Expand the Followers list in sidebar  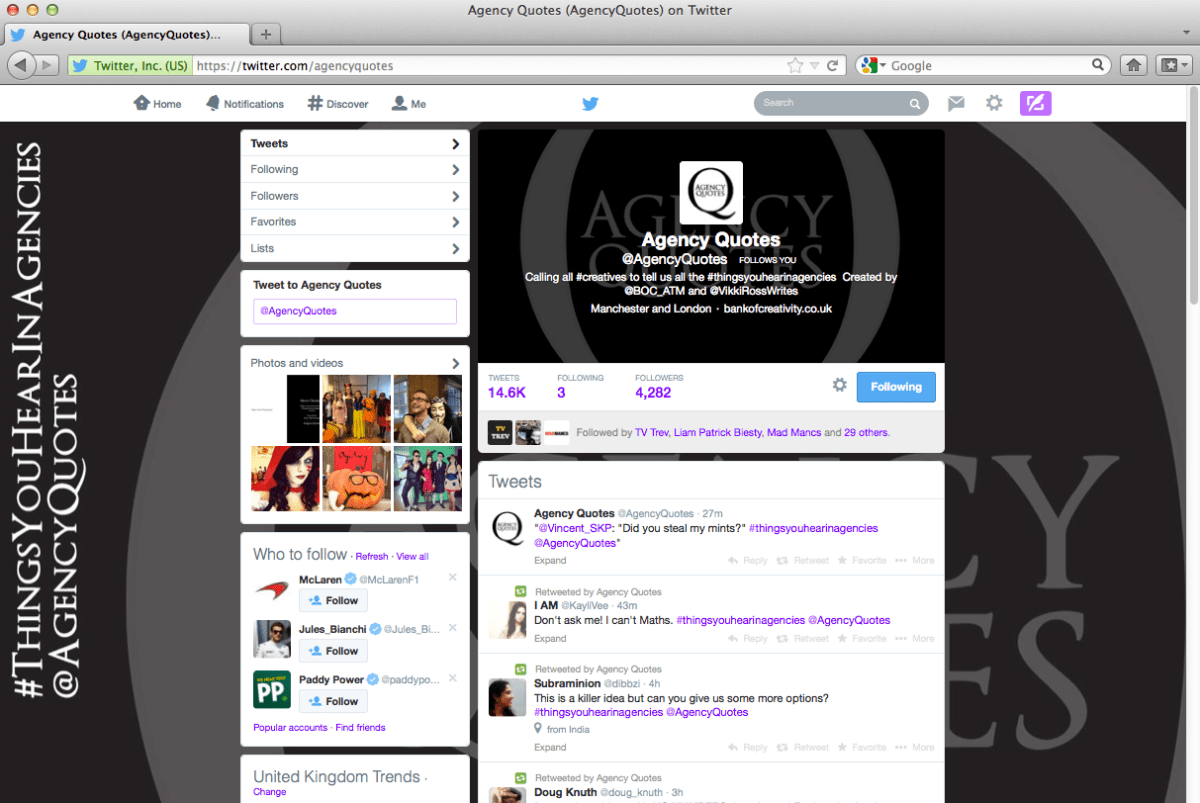click(355, 196)
